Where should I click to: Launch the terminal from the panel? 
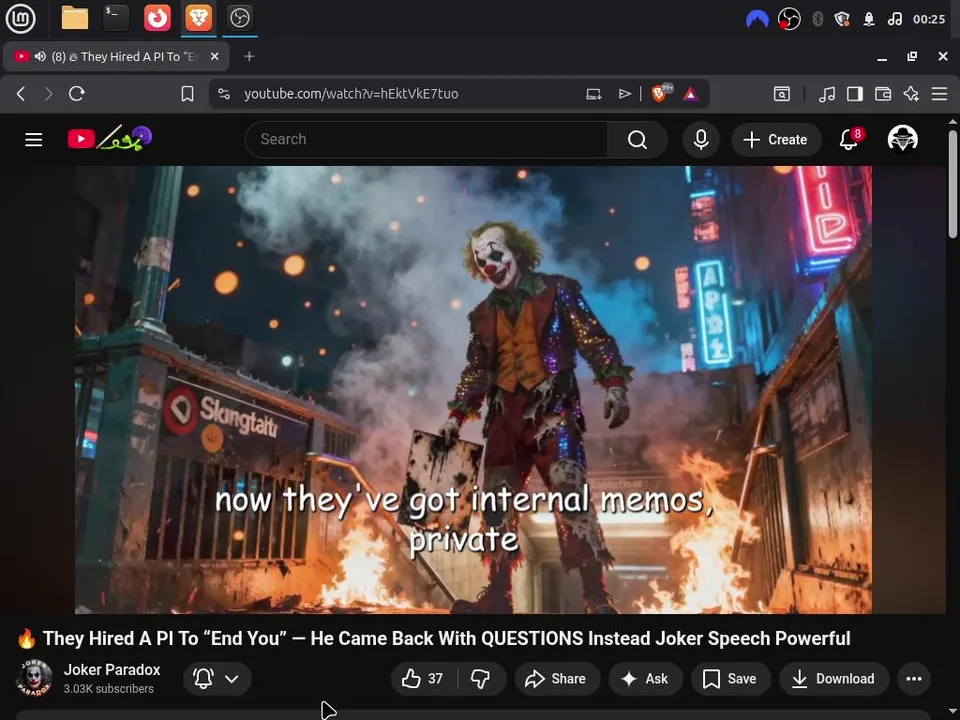tap(116, 18)
